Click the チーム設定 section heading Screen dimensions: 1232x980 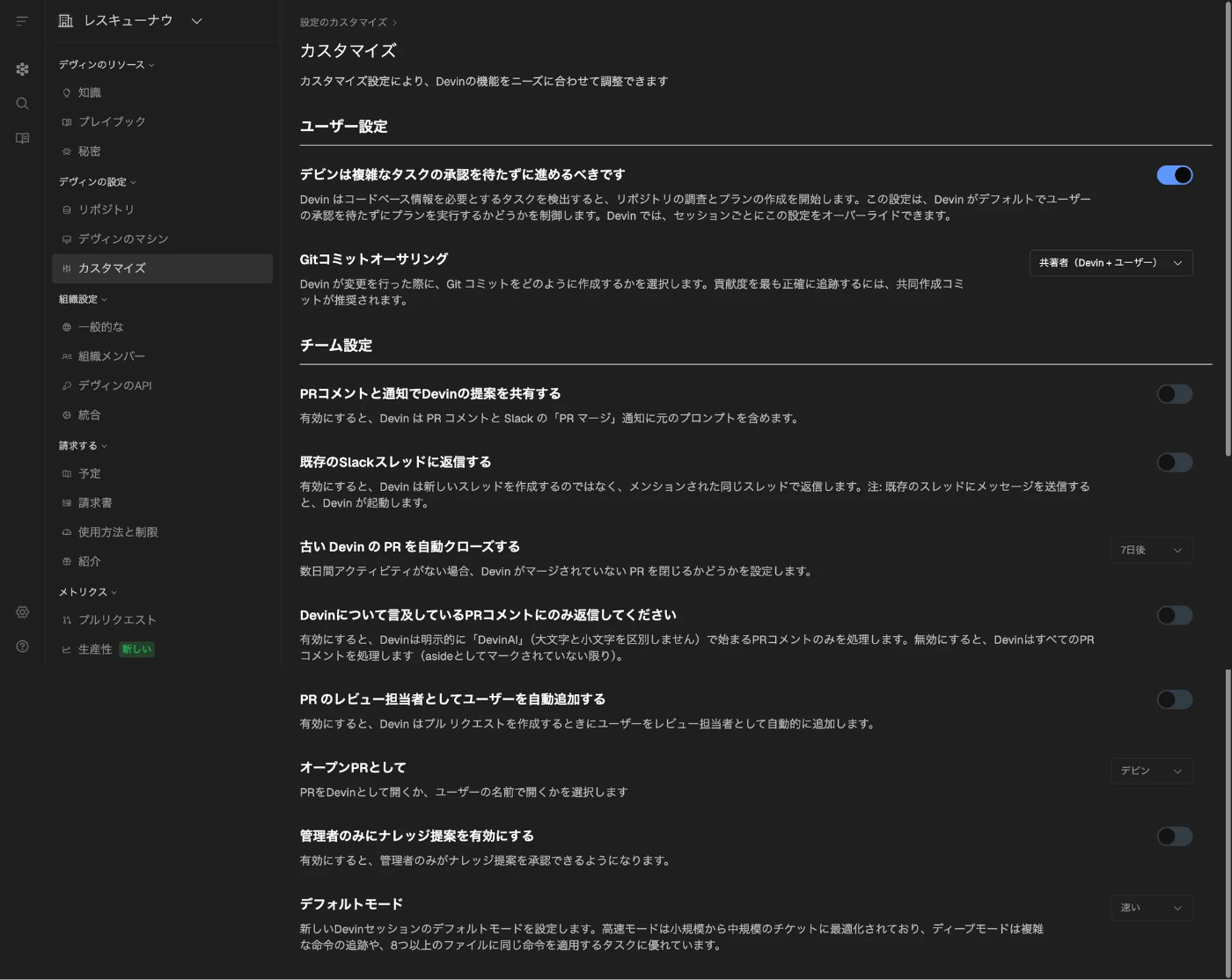(336, 346)
